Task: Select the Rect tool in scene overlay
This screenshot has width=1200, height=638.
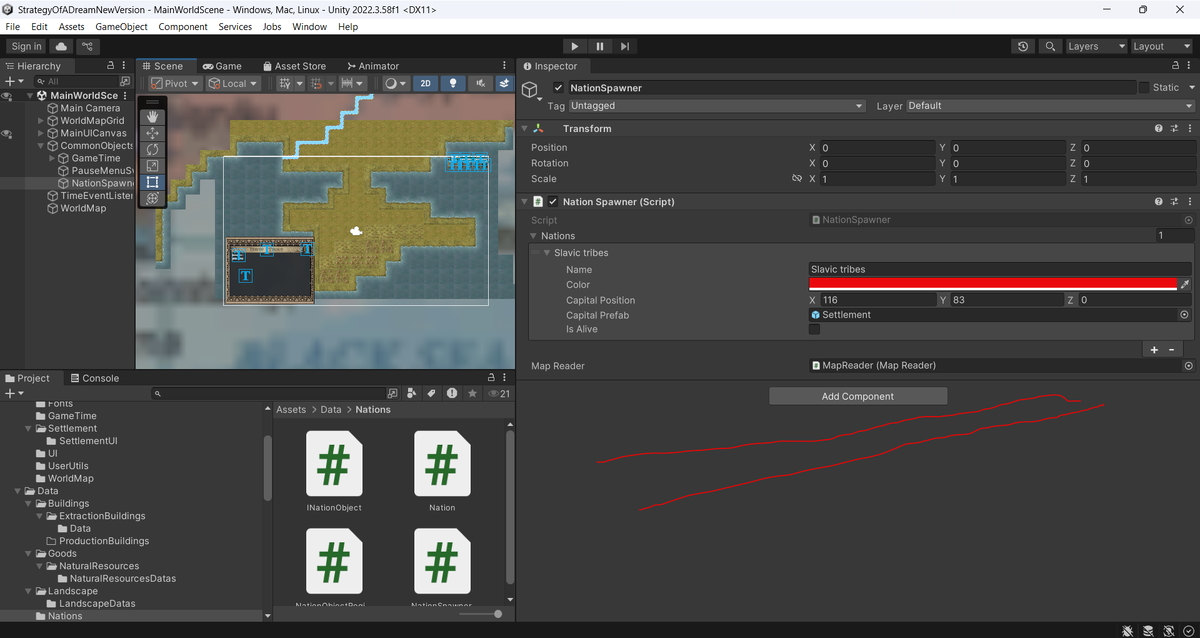Action: [152, 183]
